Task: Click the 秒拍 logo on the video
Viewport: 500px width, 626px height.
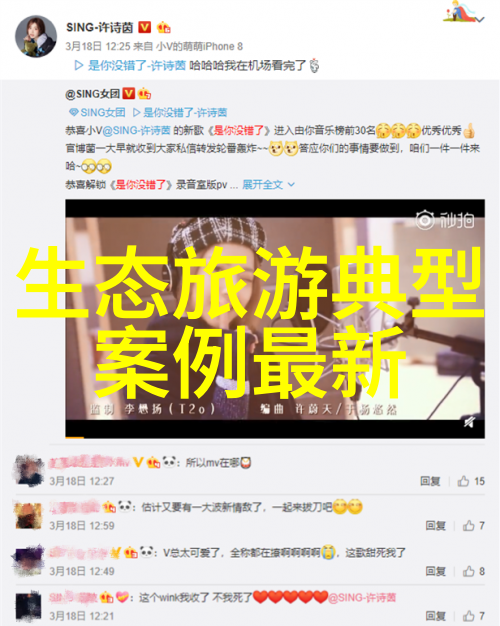Action: [x=445, y=220]
